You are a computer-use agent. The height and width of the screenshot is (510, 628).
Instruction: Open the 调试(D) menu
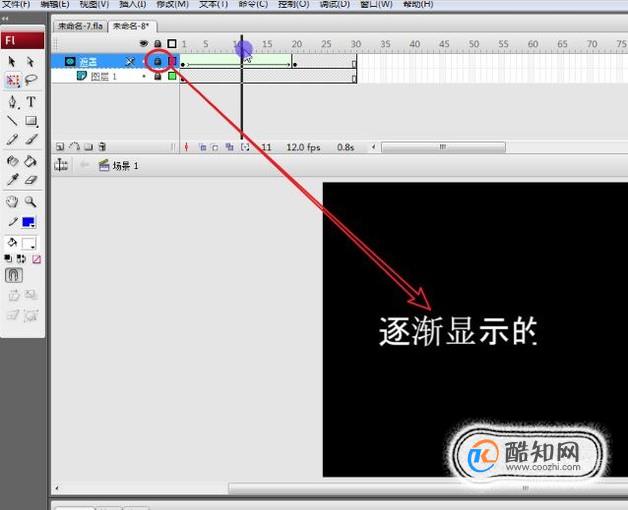coord(335,4)
